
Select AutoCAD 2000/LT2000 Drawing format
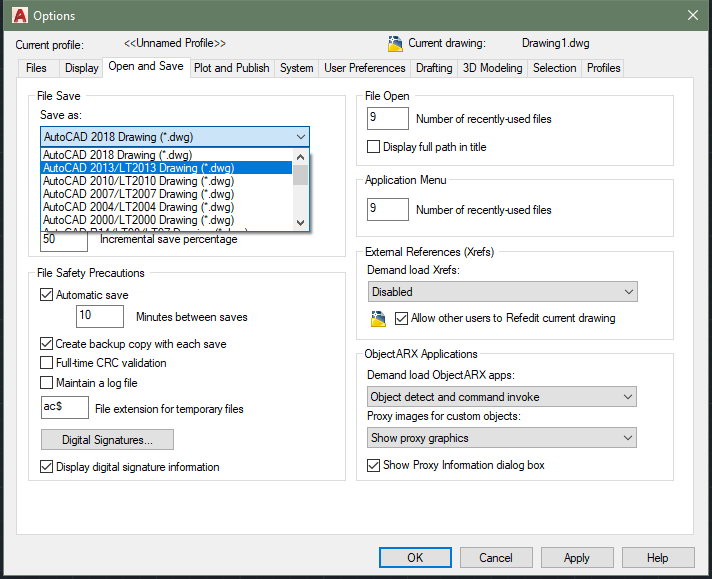tap(167, 220)
